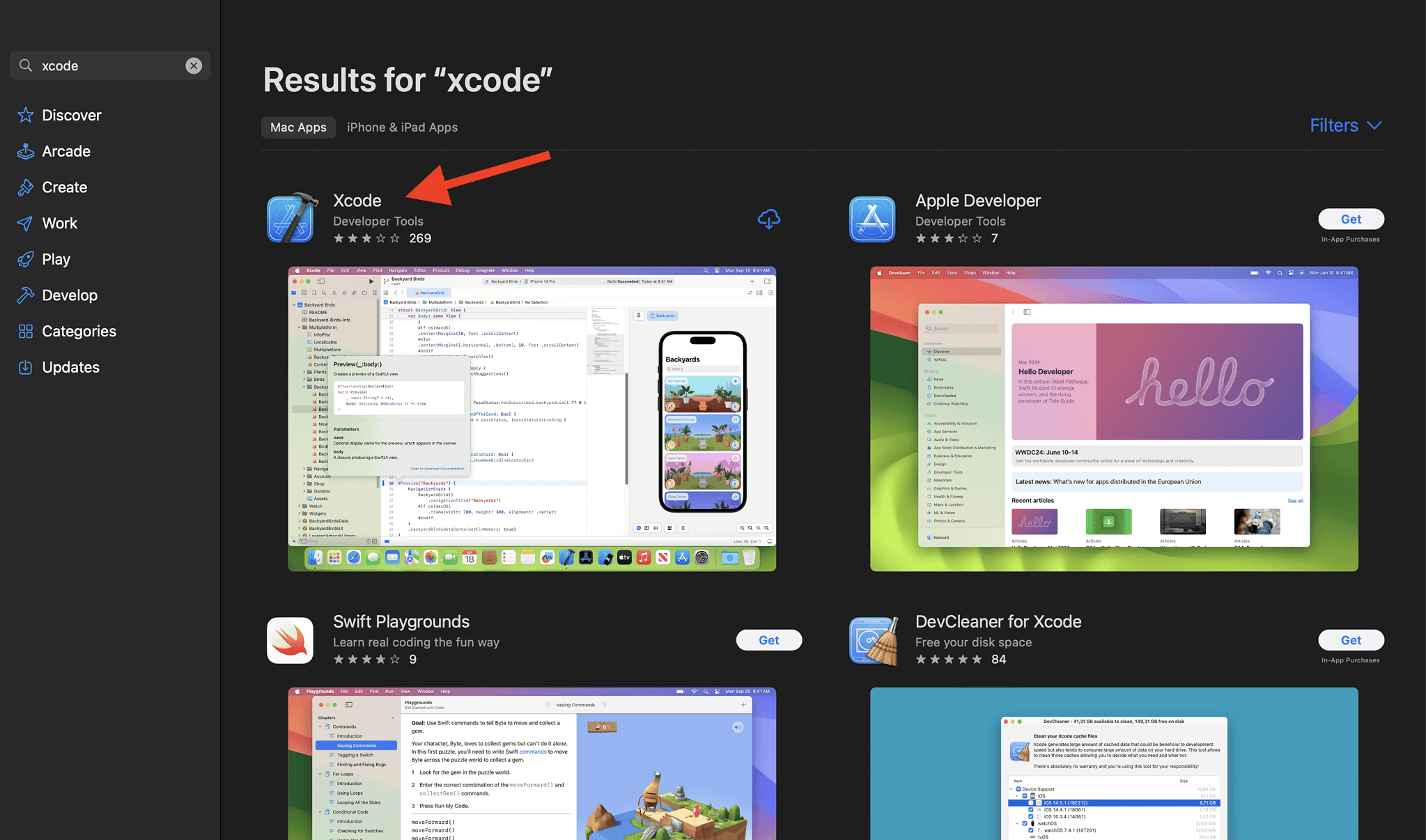Click the Xcode app icon
The height and width of the screenshot is (840, 1426).
click(291, 218)
